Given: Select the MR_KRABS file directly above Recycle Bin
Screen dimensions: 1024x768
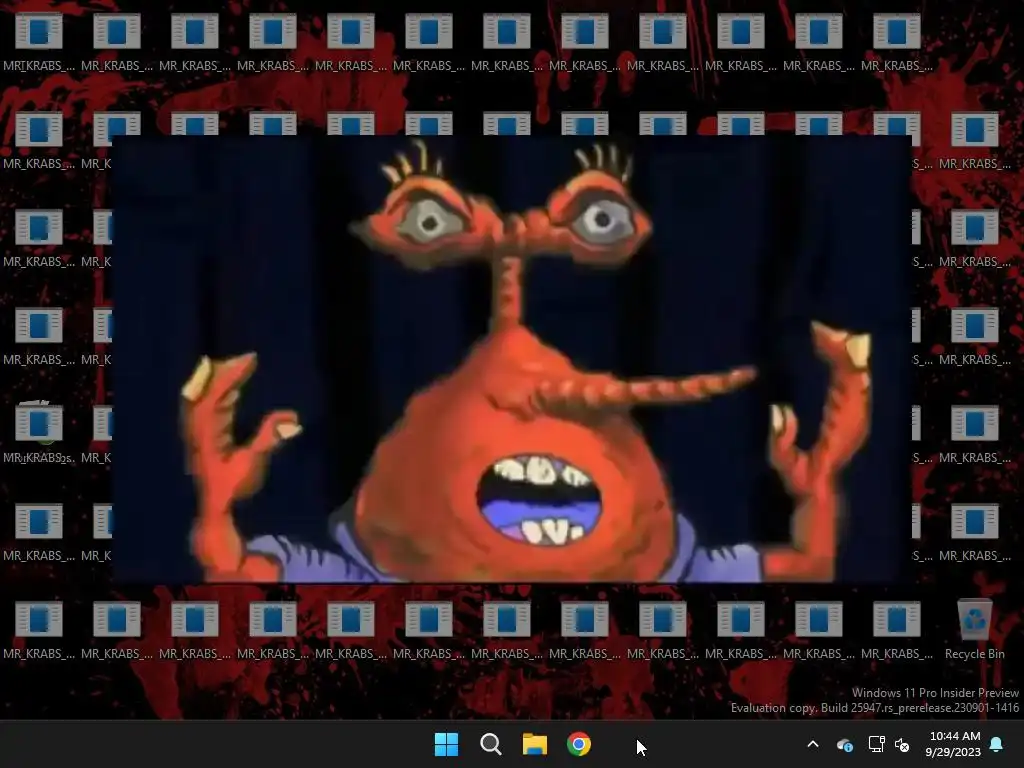Looking at the screenshot, I should coord(974,532).
